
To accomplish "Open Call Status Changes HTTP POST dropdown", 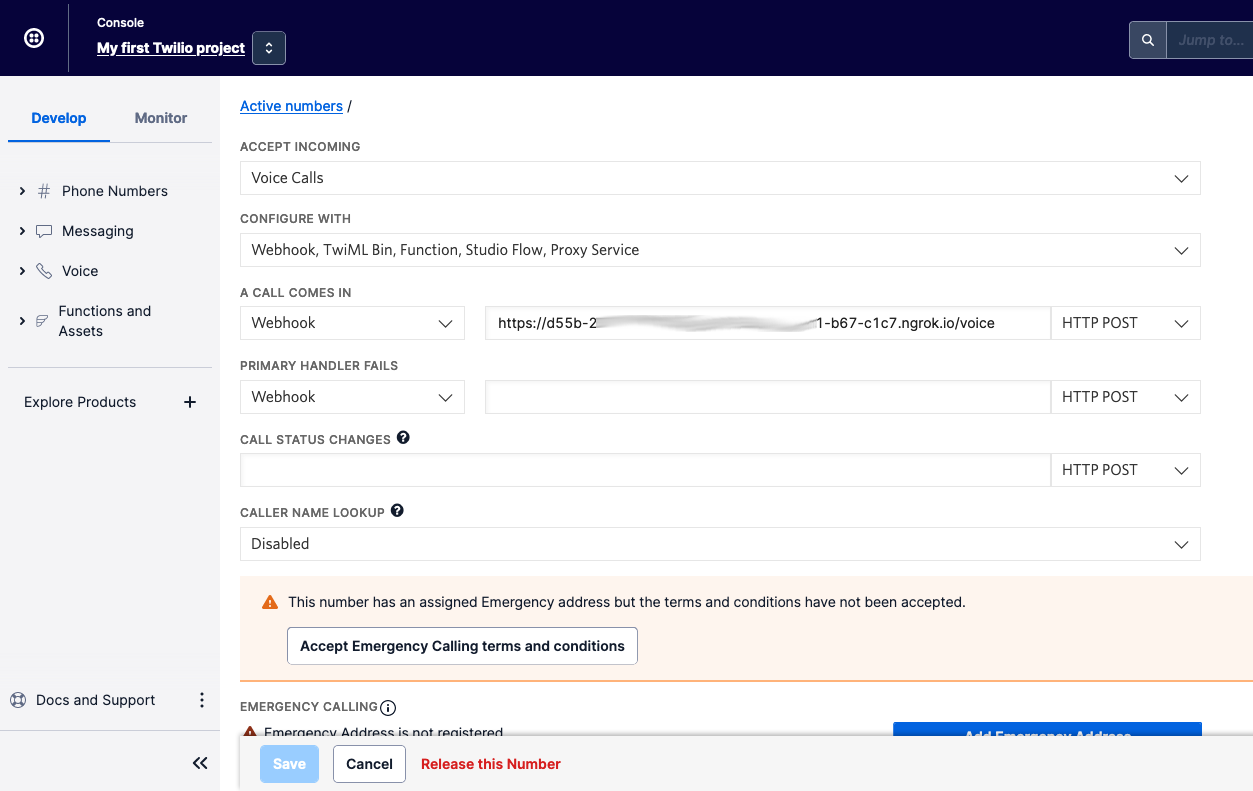I will click(1126, 470).
